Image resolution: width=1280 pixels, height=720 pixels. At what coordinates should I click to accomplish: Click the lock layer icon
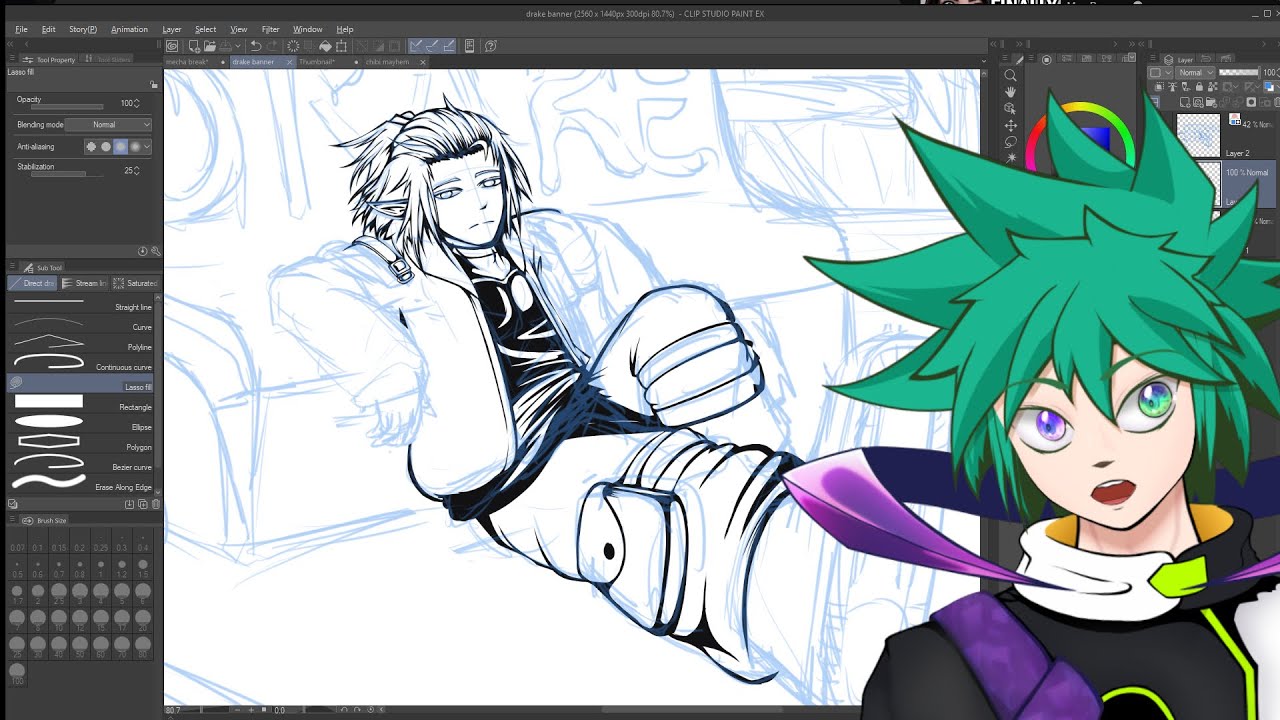1199,87
